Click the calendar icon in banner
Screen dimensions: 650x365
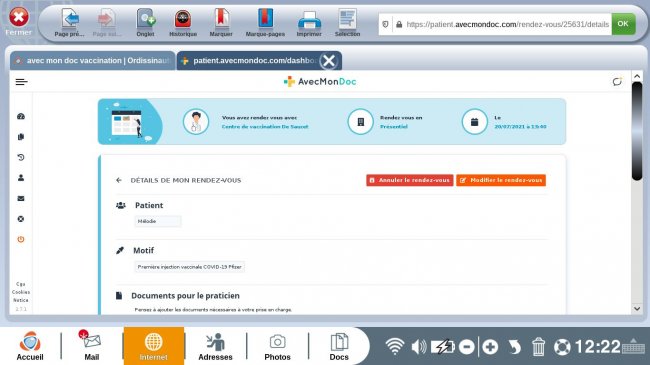pyautogui.click(x=475, y=122)
